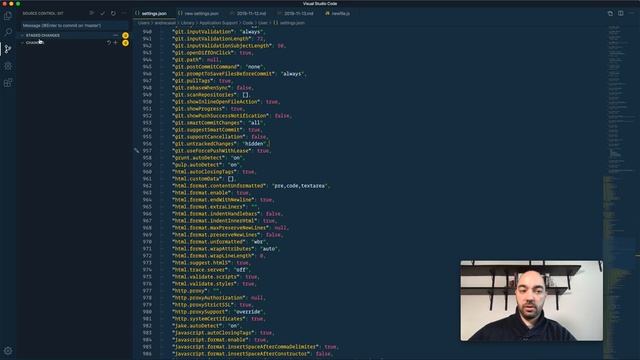Click the pencil edit icon beside line 957
The height and width of the screenshot is (360, 640).
[x=136, y=151]
